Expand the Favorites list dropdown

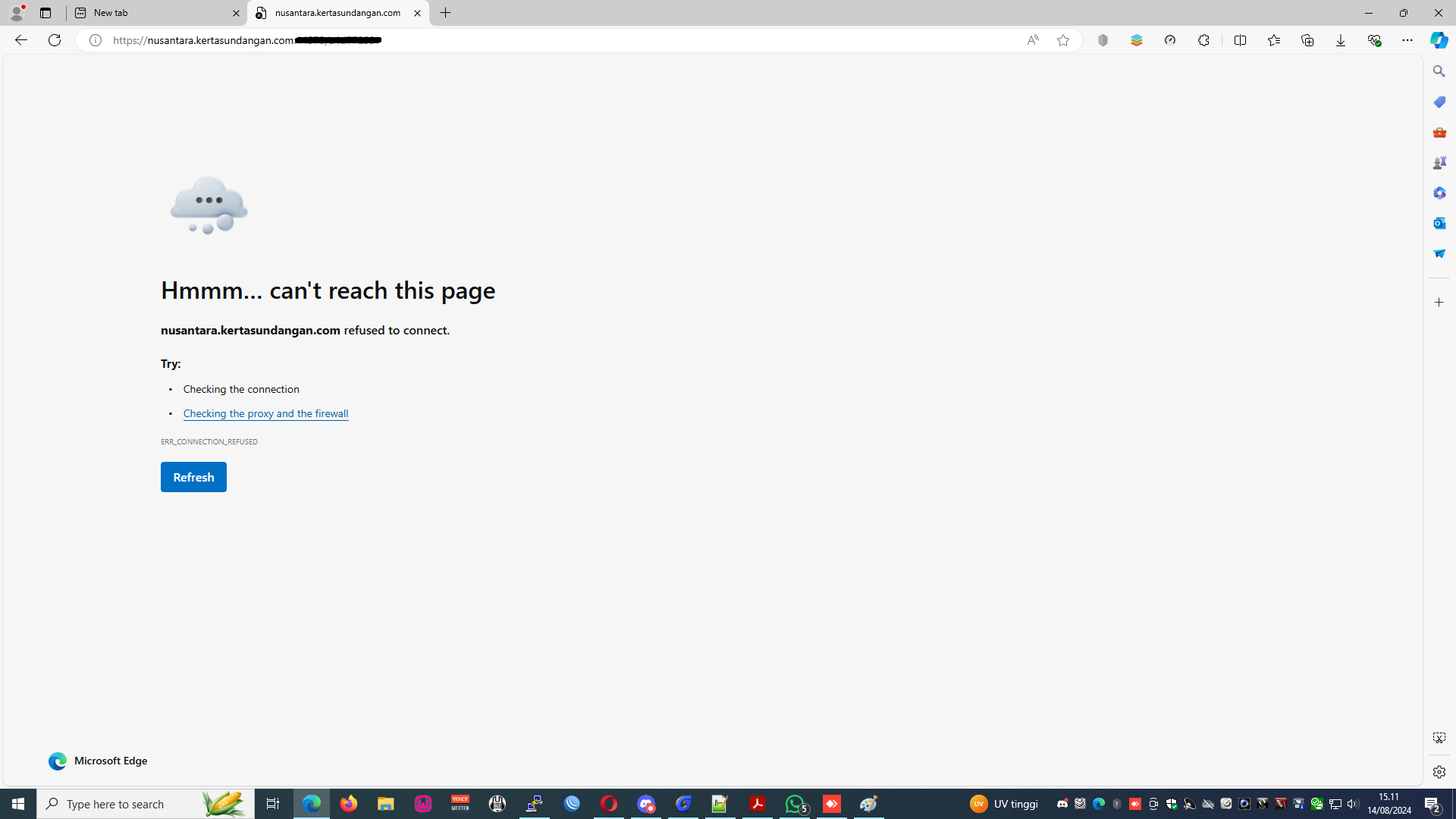[x=1273, y=40]
